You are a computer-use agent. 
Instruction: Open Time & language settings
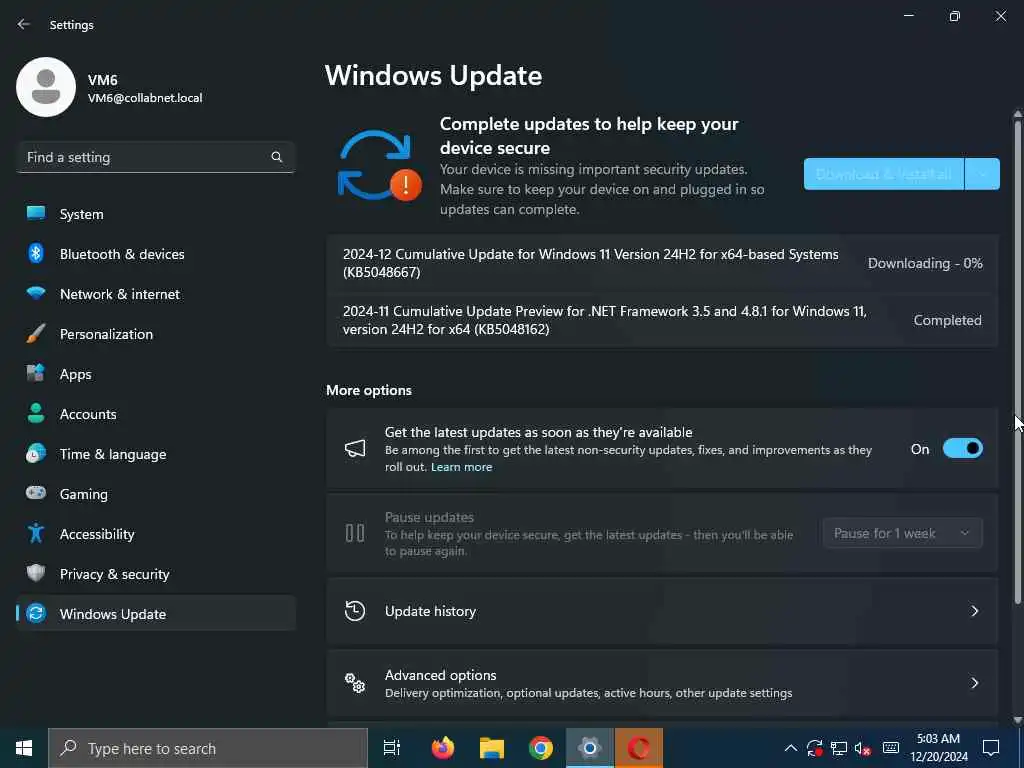pyautogui.click(x=156, y=454)
